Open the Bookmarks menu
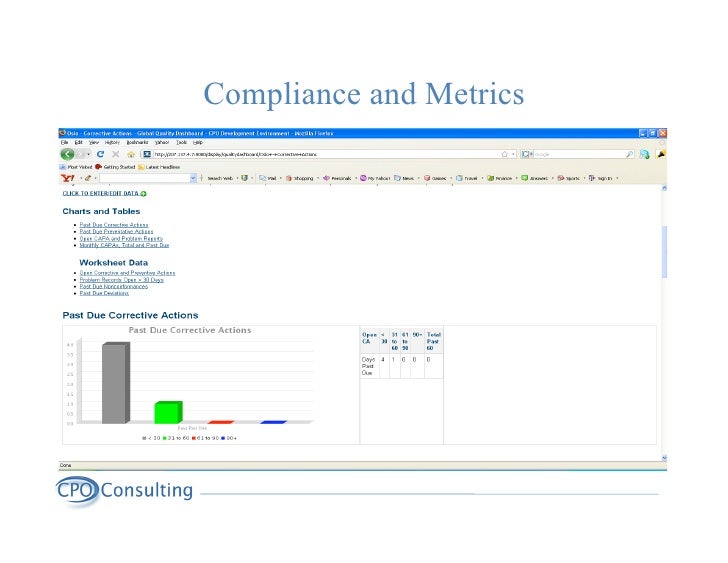This screenshot has width=728, height=563. pyautogui.click(x=137, y=142)
